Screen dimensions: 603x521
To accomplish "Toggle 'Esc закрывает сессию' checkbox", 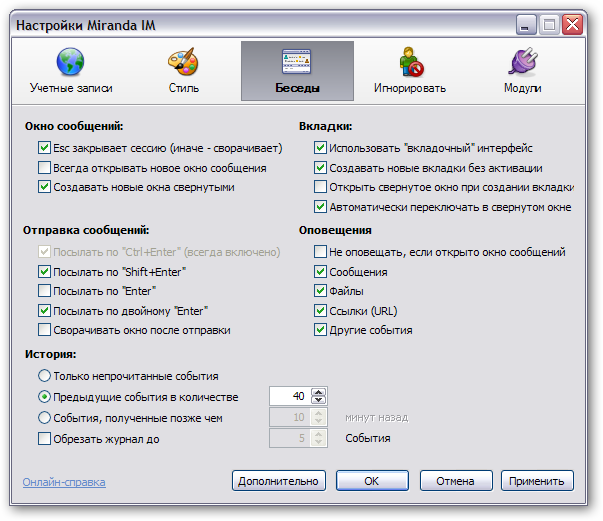I will [44, 148].
